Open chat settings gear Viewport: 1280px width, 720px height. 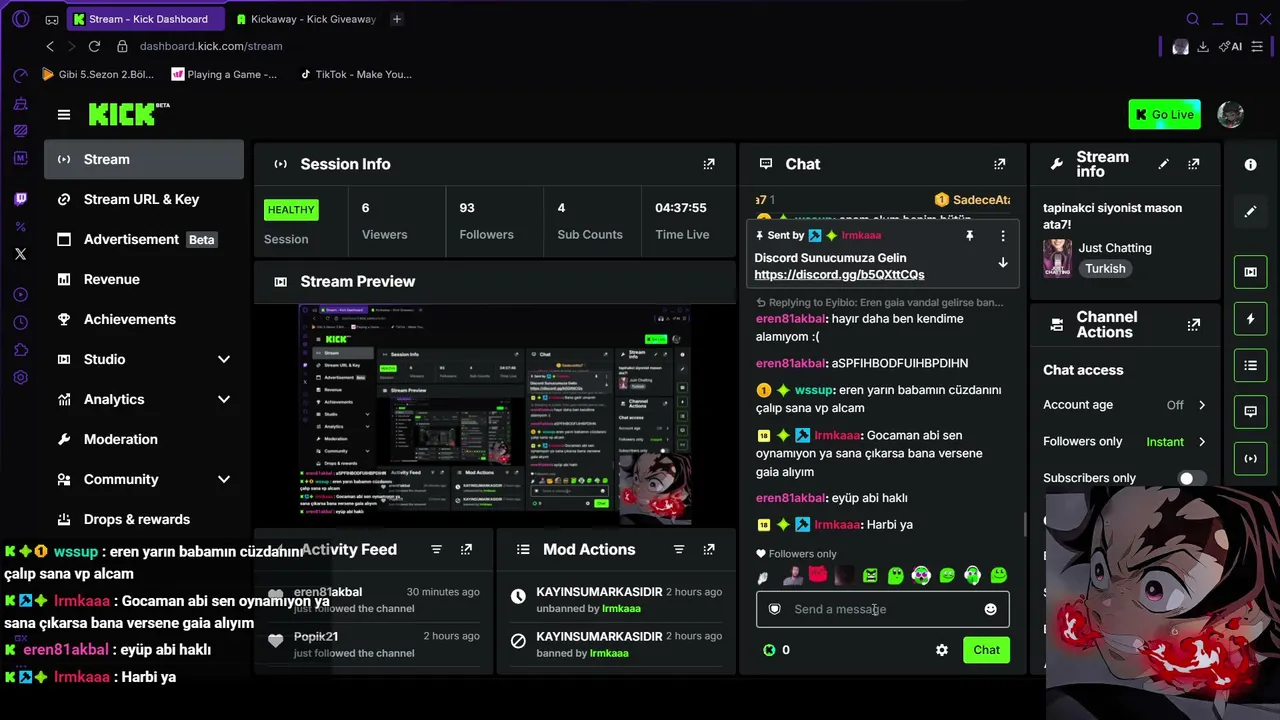pyautogui.click(x=941, y=650)
